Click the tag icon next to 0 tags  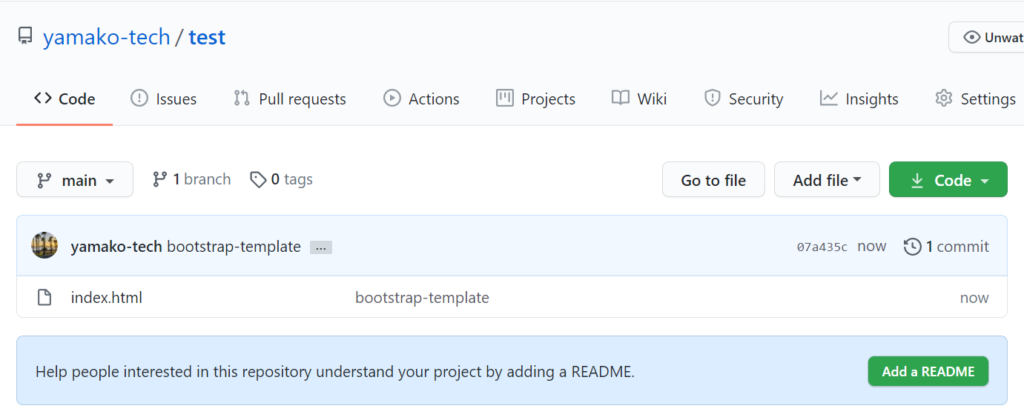tap(259, 180)
